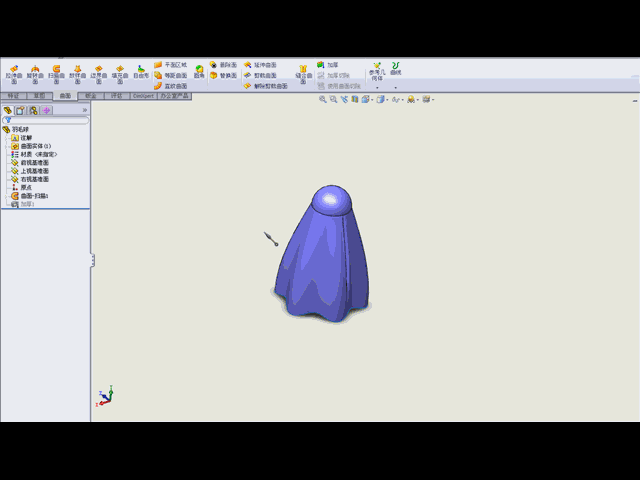Select the Revolved Surface (旋转曲面) tool

pos(35,74)
